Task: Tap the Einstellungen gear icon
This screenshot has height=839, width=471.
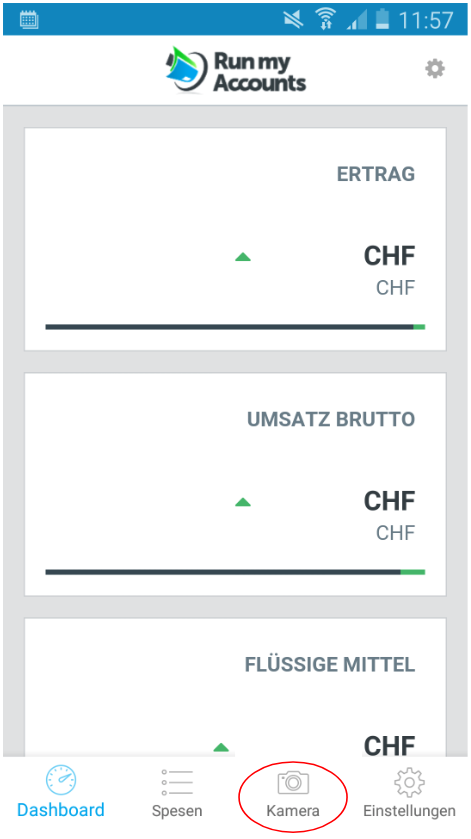Action: coord(409,782)
